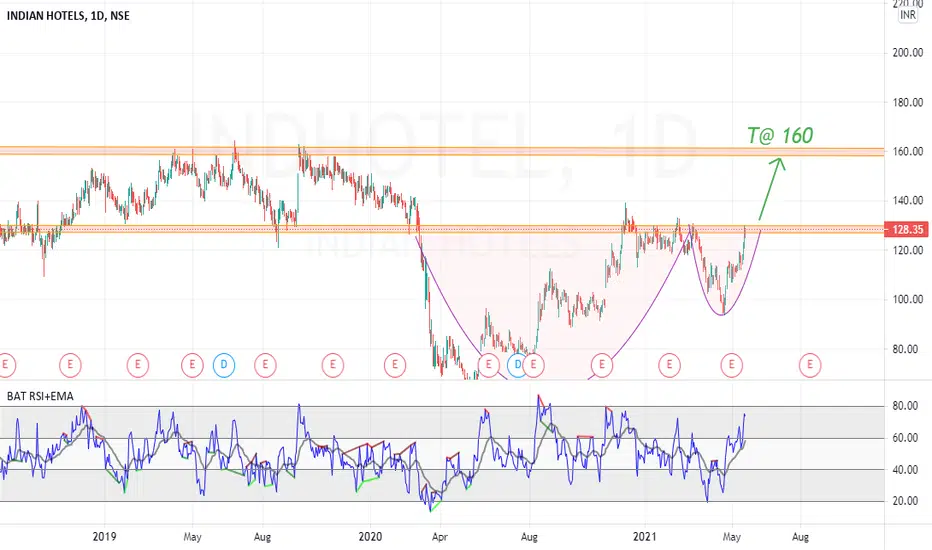Image resolution: width=932 pixels, height=550 pixels.
Task: Open the earnings marker above May 2021
Action: pyautogui.click(x=732, y=364)
